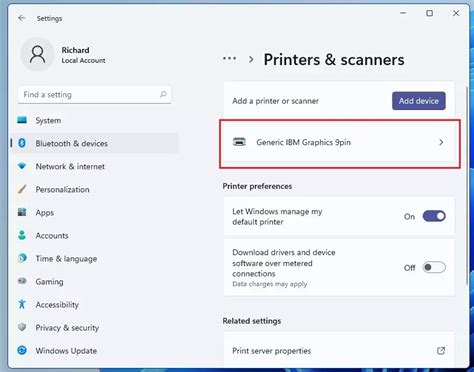The width and height of the screenshot is (474, 372).
Task: Click the System monitor icon
Action: tap(22, 120)
